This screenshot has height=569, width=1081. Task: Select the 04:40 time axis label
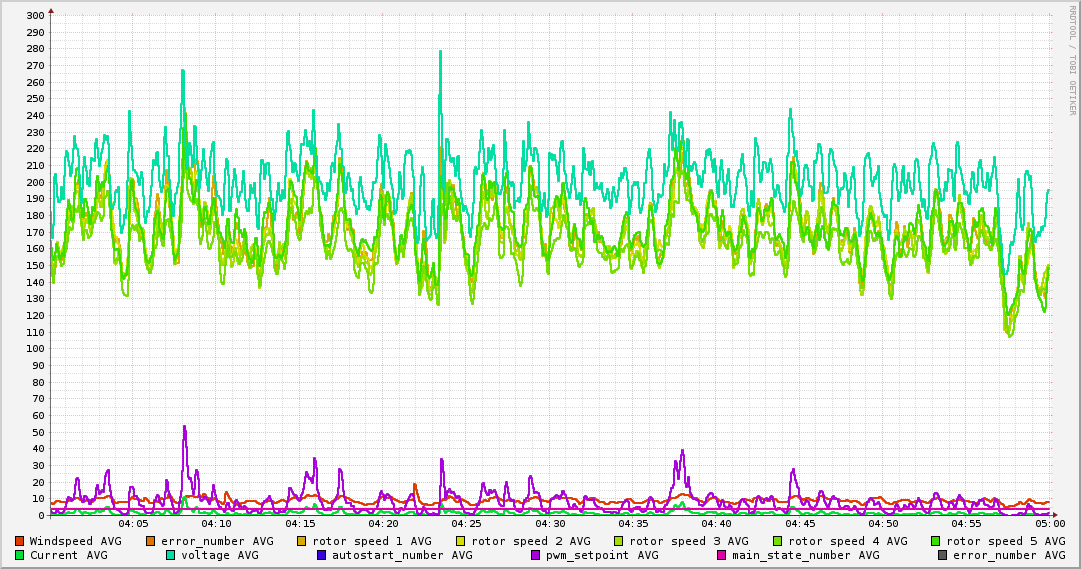click(x=717, y=524)
